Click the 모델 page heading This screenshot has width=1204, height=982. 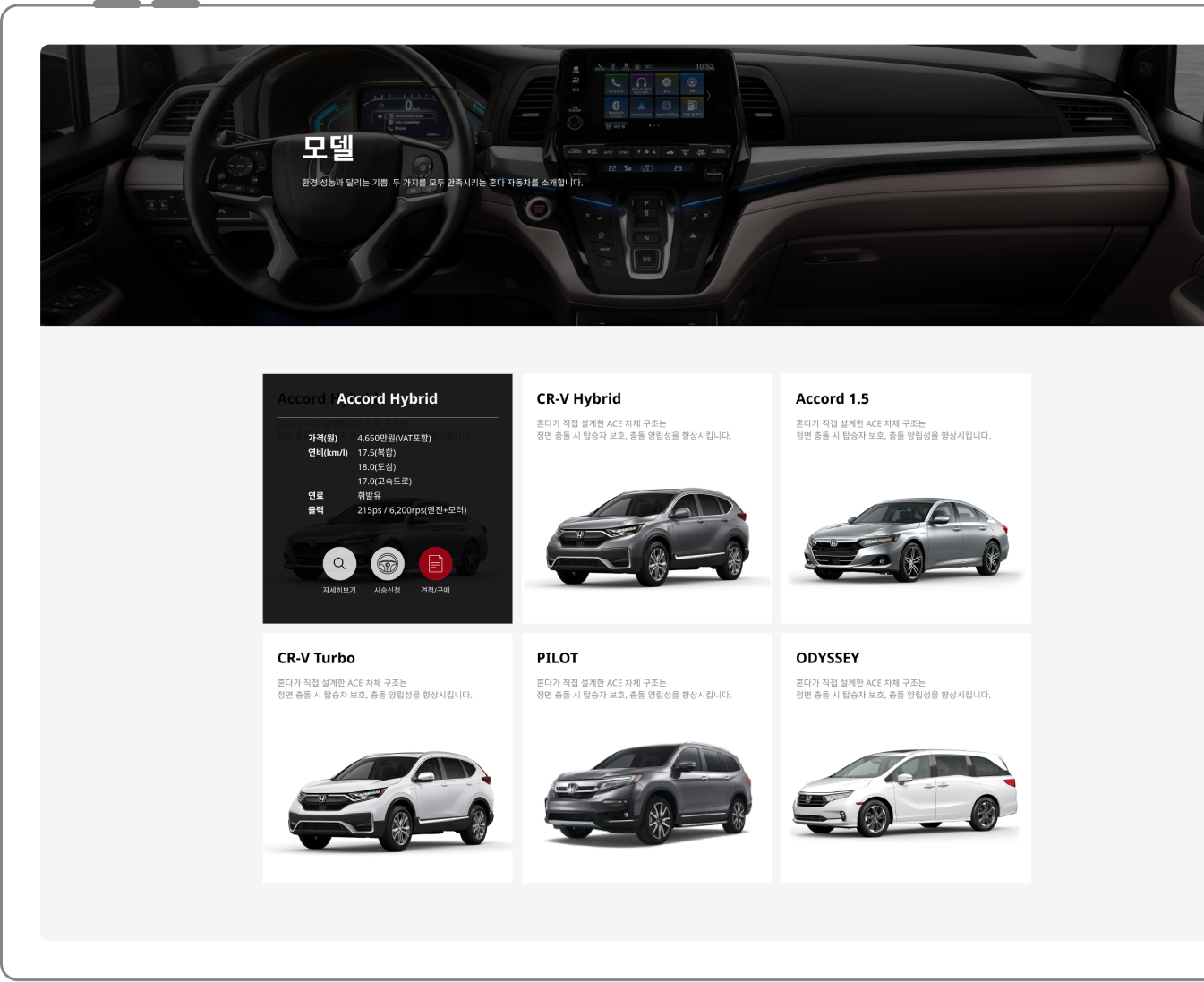(x=328, y=148)
